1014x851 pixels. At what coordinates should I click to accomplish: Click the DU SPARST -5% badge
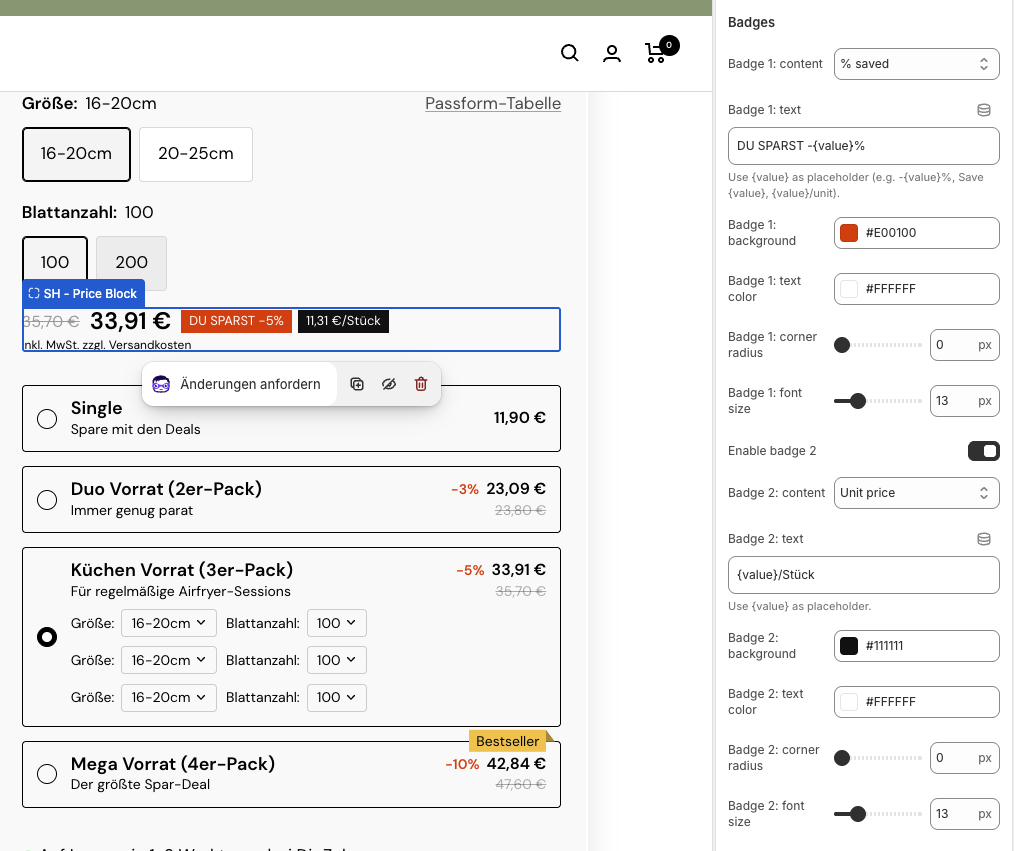click(x=236, y=321)
